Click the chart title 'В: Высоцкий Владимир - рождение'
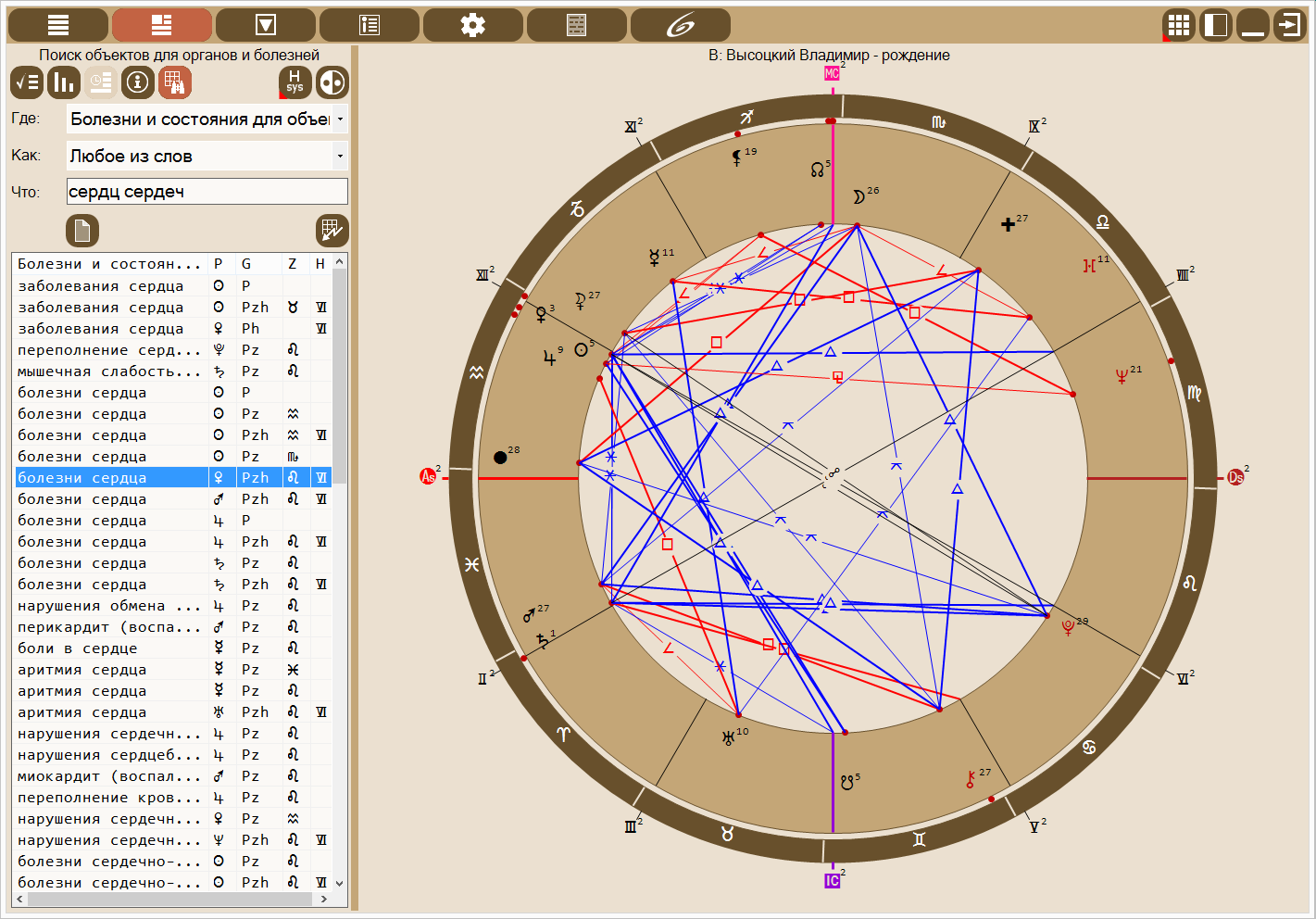Image resolution: width=1316 pixels, height=919 pixels. (829, 55)
